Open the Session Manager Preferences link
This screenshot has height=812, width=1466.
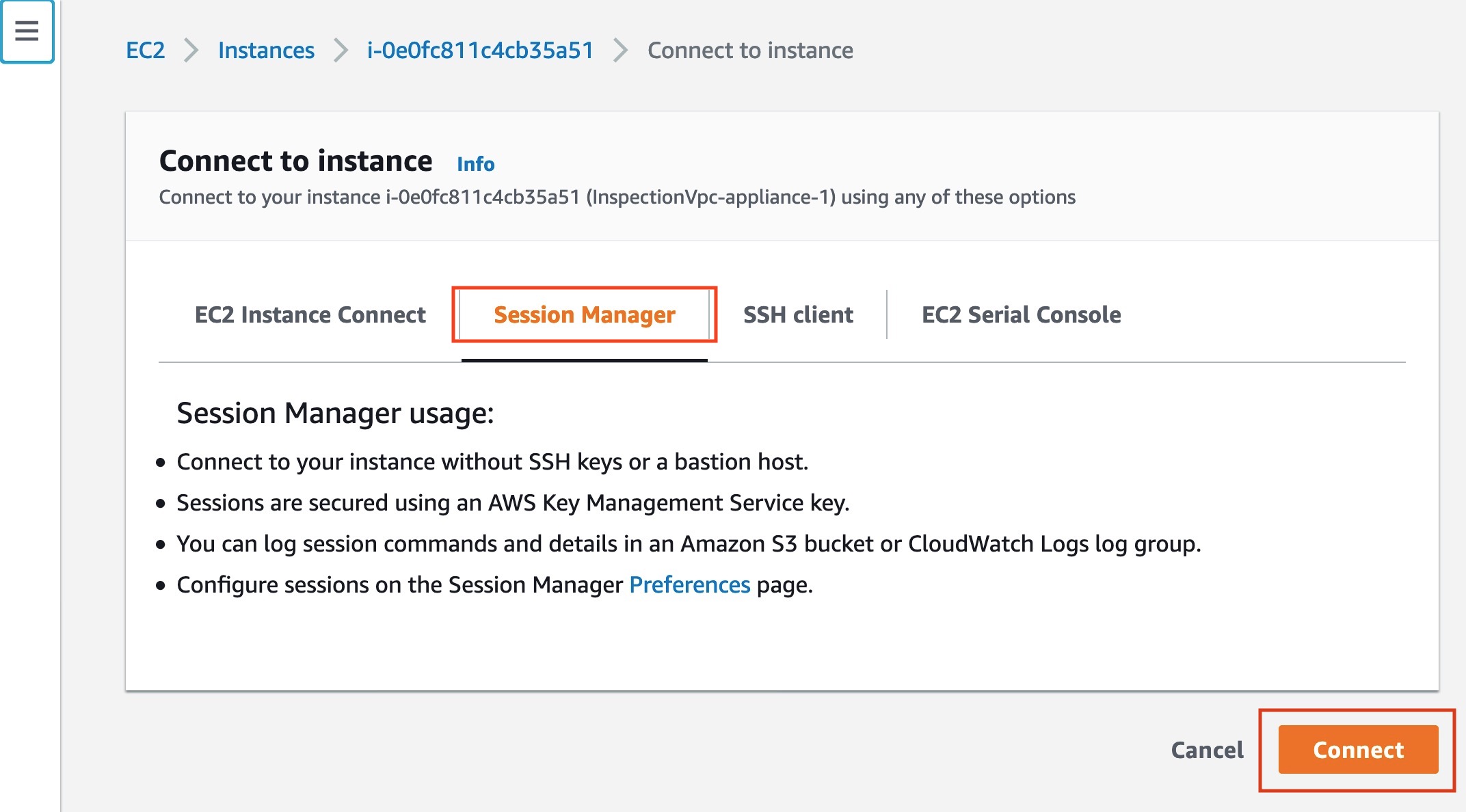tap(689, 585)
